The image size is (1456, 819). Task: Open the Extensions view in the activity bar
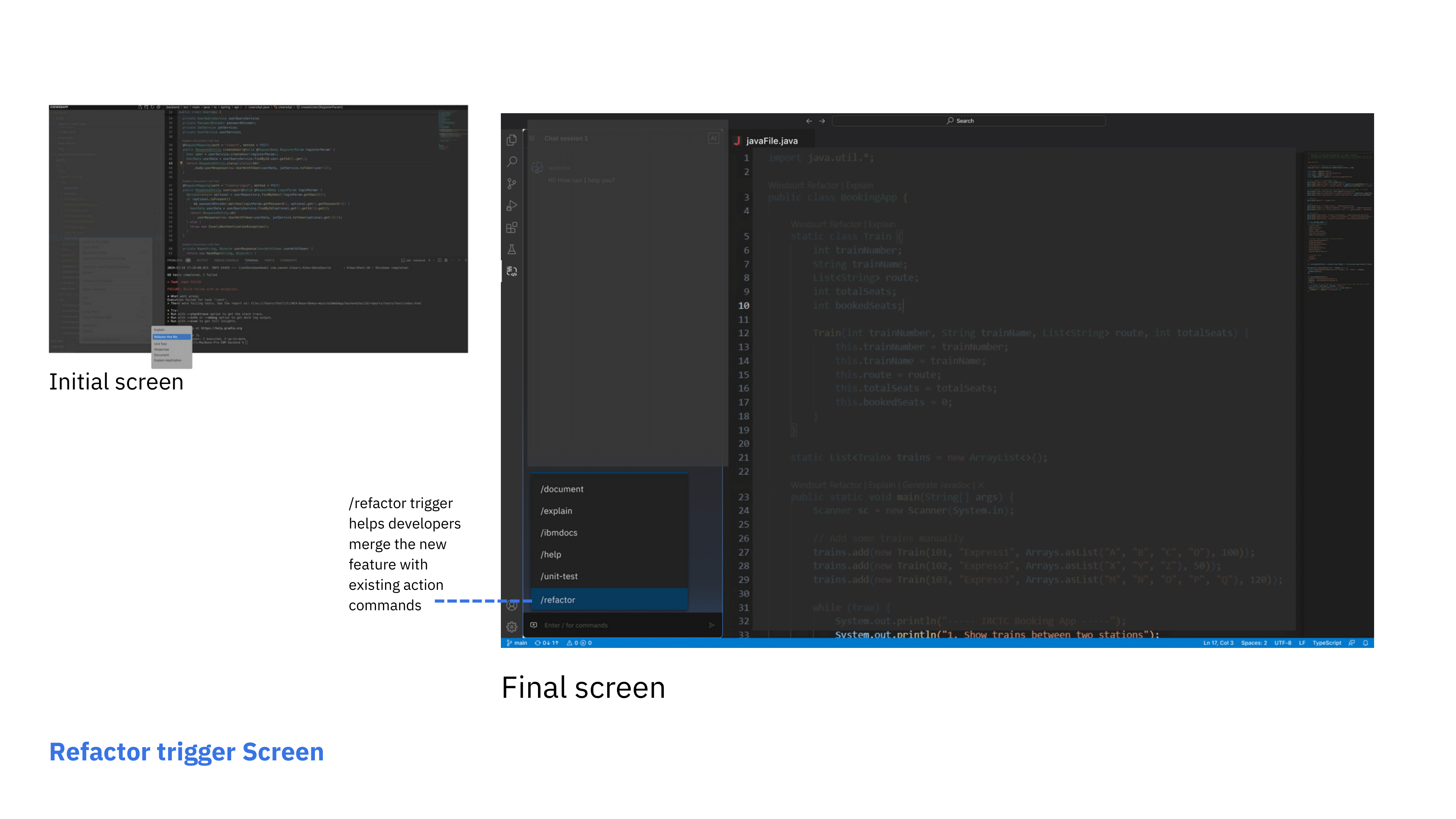point(511,228)
